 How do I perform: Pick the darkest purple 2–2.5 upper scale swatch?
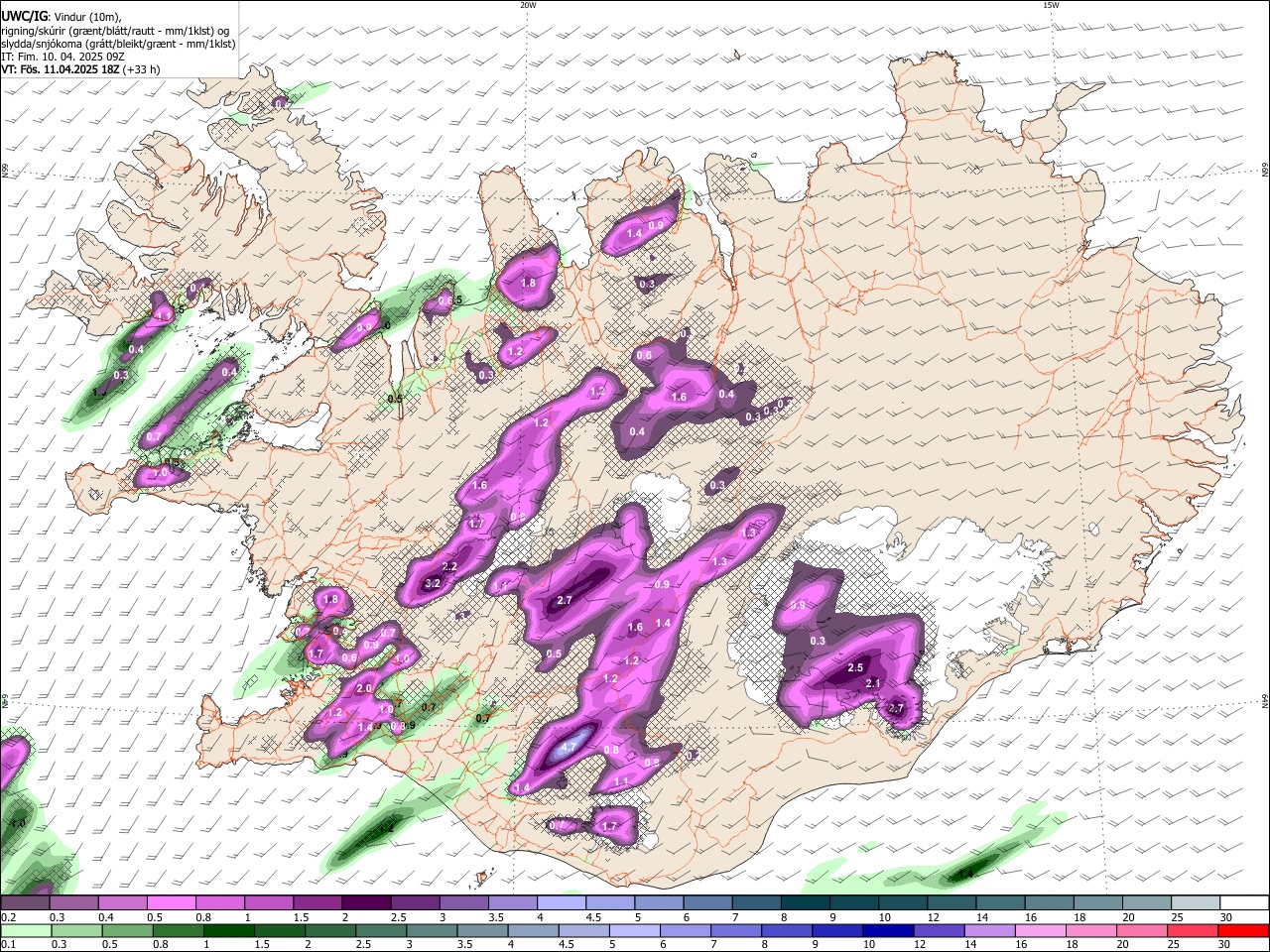[x=365, y=902]
